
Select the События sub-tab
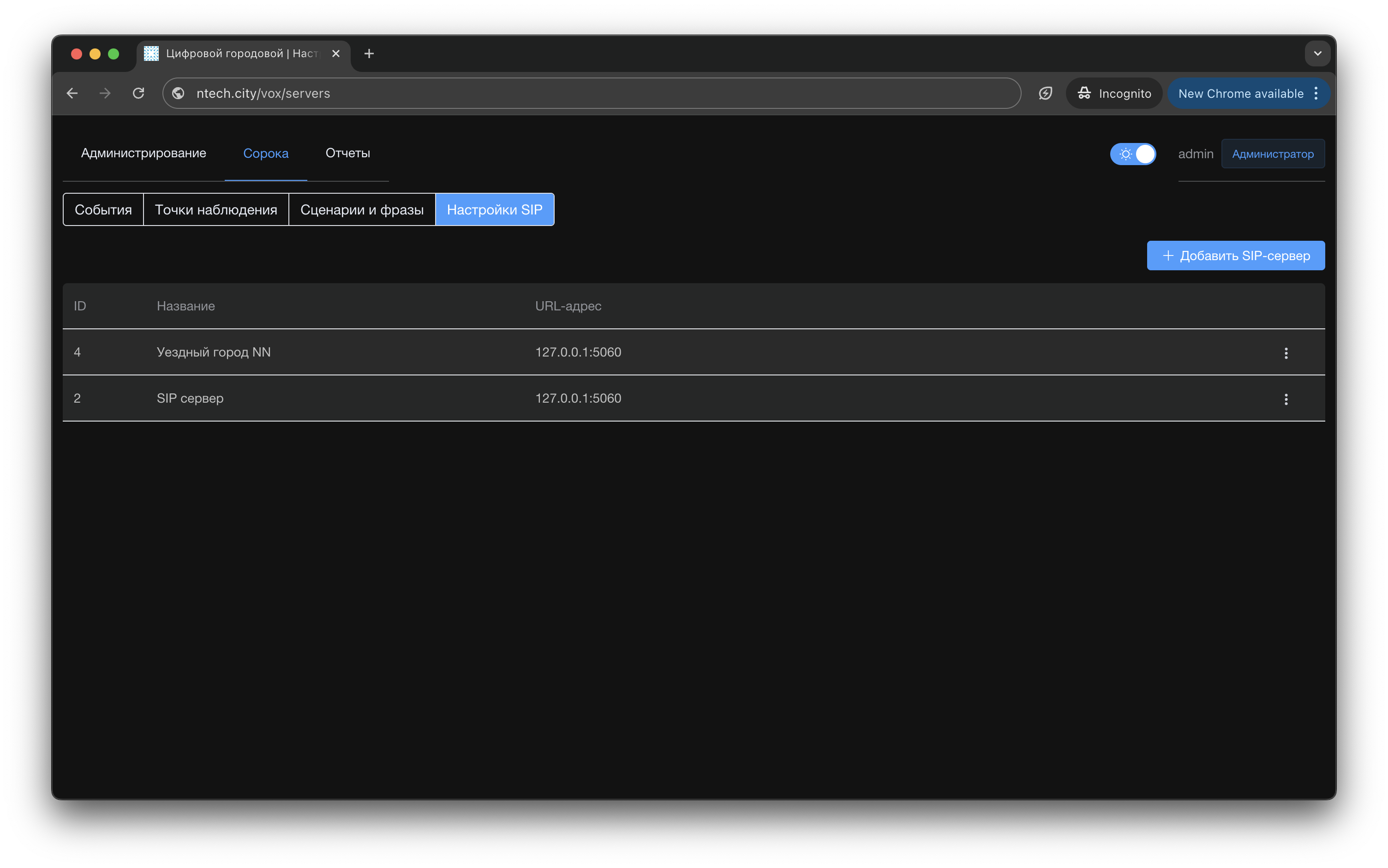click(103, 209)
